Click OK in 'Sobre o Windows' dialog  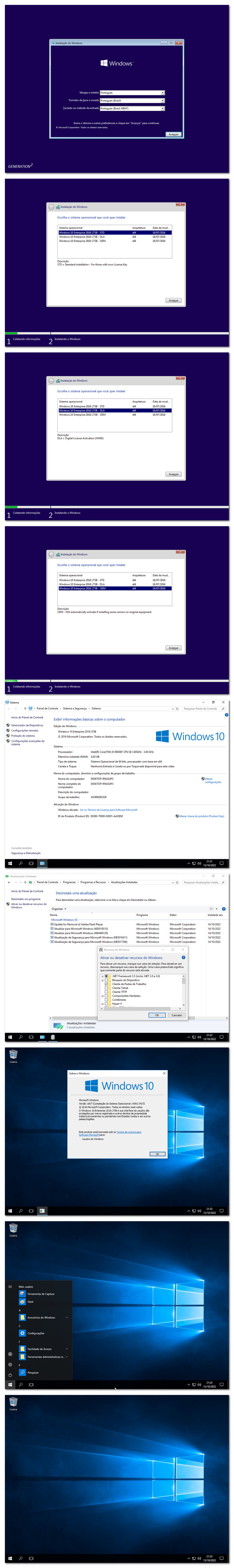click(x=157, y=1154)
